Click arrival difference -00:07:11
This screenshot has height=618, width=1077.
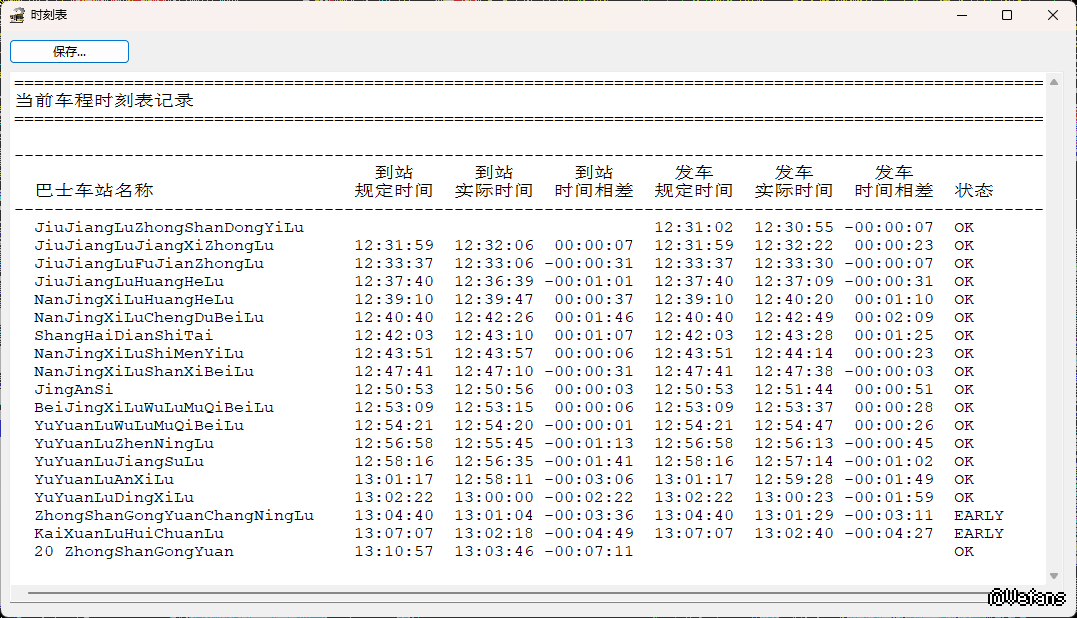[589, 551]
